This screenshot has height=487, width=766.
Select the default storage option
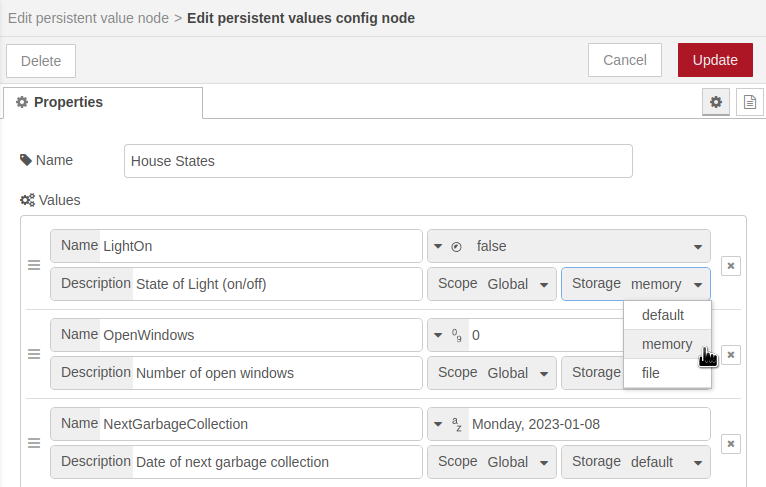click(x=663, y=315)
